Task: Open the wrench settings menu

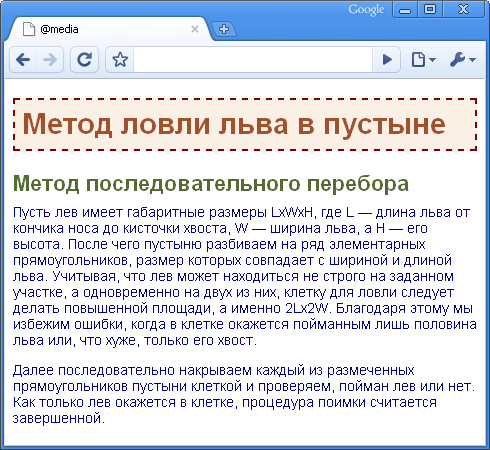Action: click(x=463, y=60)
